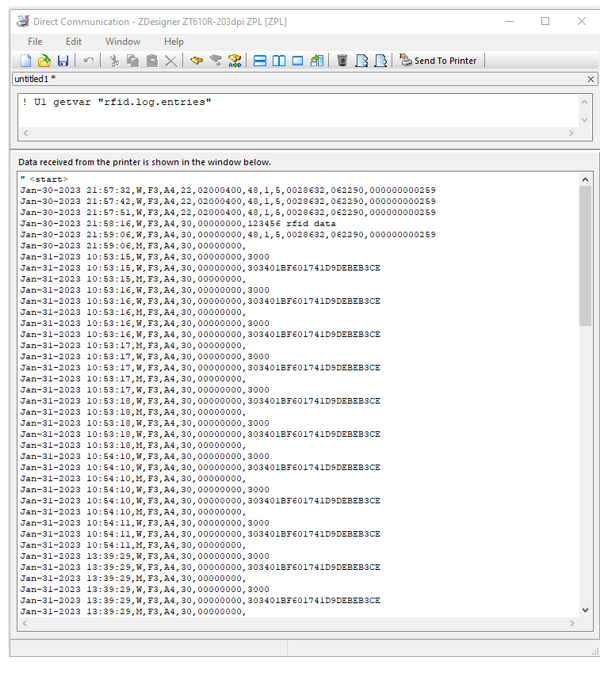This screenshot has width=612, height=674.
Task: Click the right arrow of the command box horizontal scrollbar
Action: click(572, 133)
